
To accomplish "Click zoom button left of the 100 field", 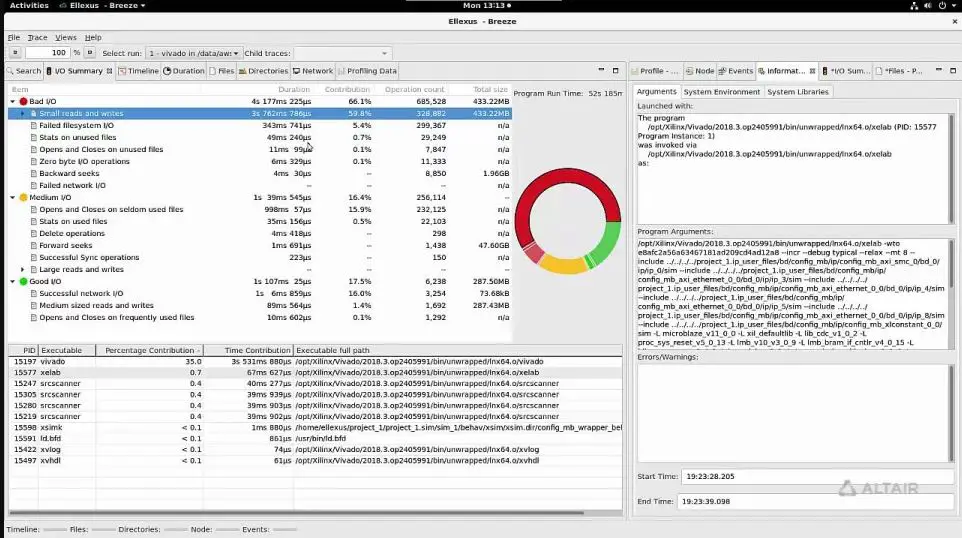I will tap(15, 53).
